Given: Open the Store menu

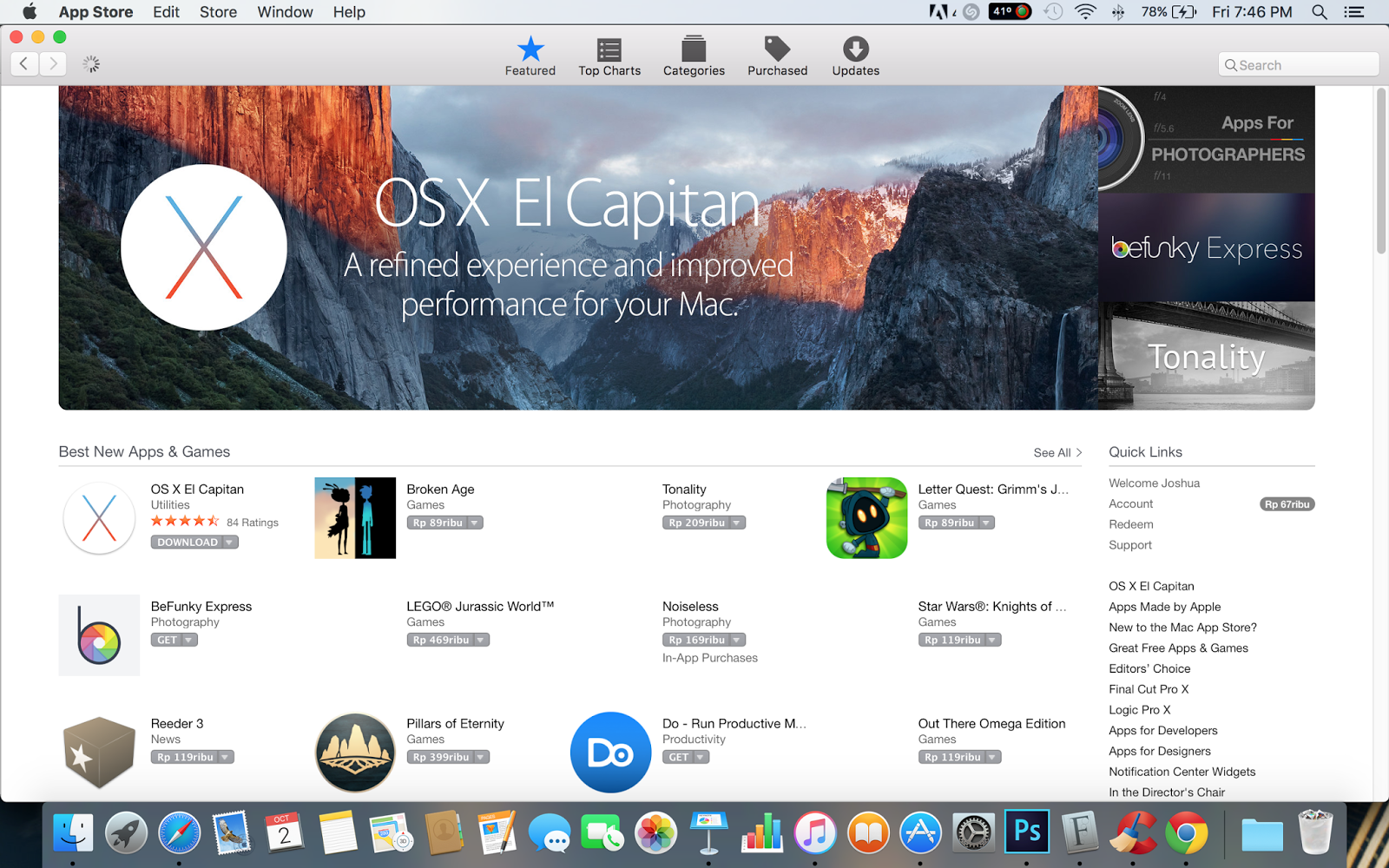Looking at the screenshot, I should (218, 12).
